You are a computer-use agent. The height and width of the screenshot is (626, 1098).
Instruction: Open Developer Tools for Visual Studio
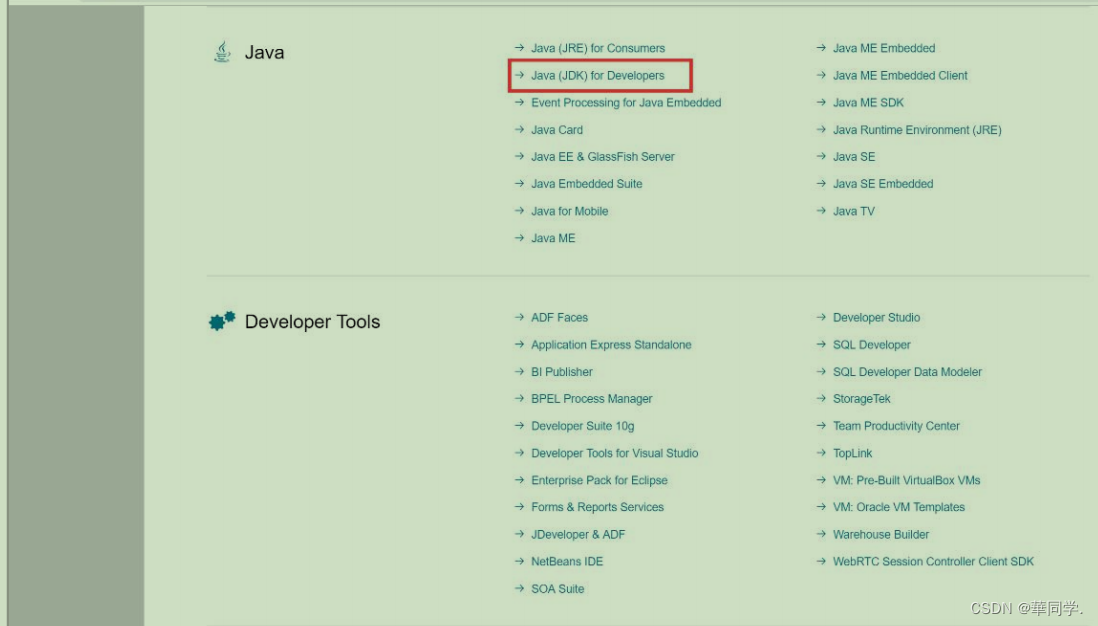(x=615, y=454)
